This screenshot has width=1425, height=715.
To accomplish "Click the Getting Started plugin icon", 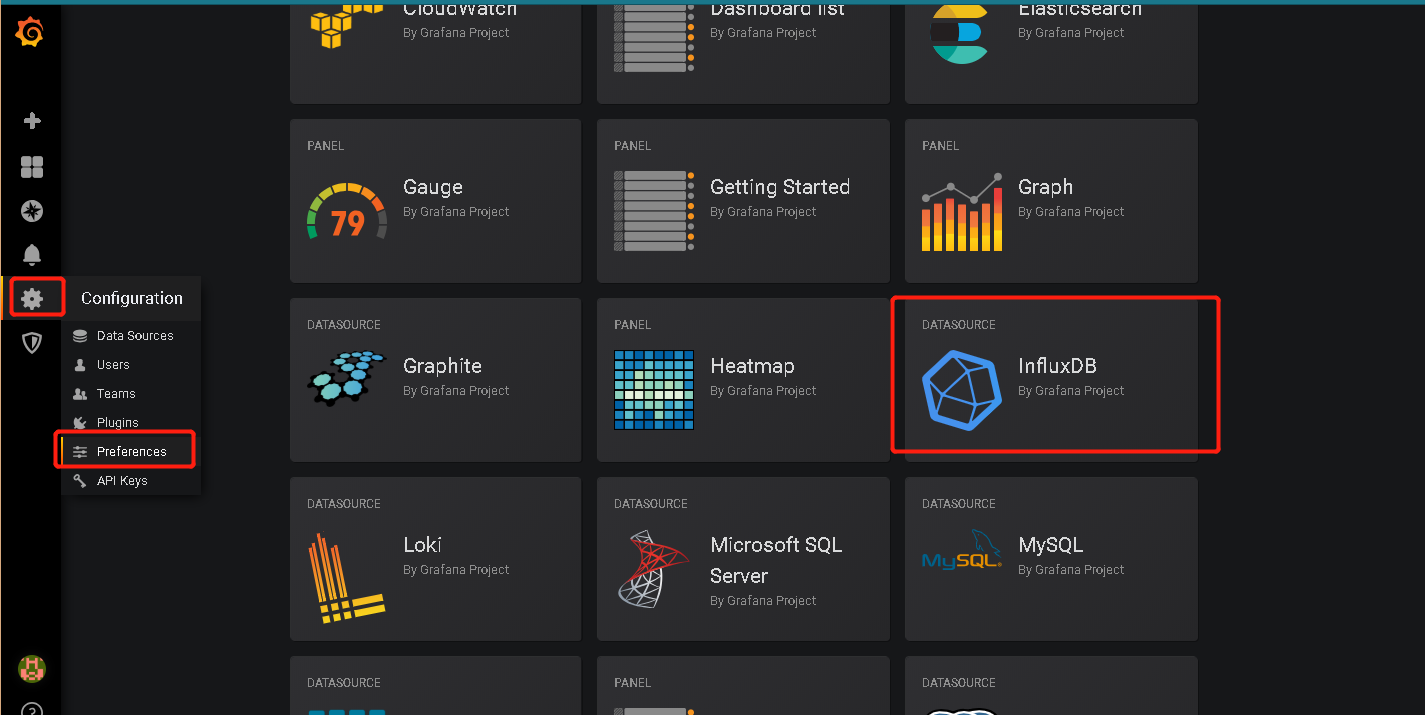I will click(654, 211).
